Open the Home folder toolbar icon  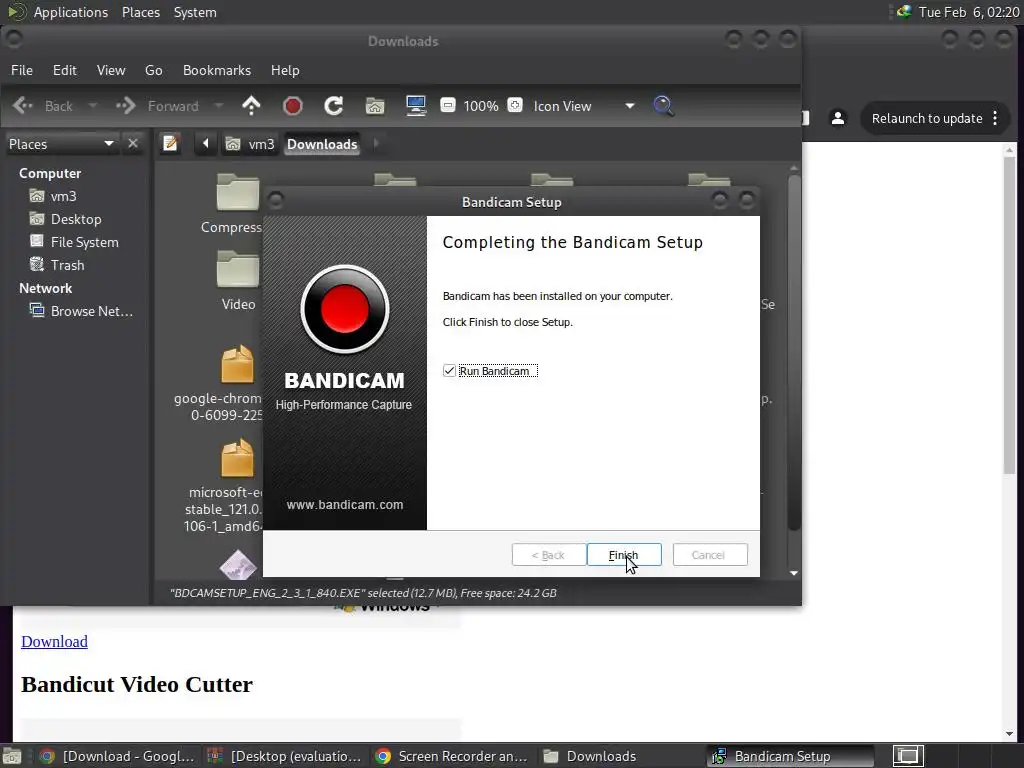coord(375,106)
